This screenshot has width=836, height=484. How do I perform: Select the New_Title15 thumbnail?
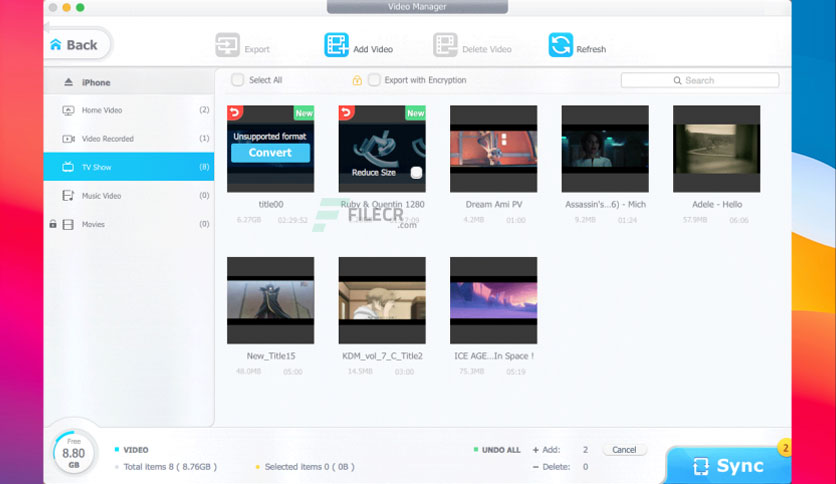pos(270,301)
